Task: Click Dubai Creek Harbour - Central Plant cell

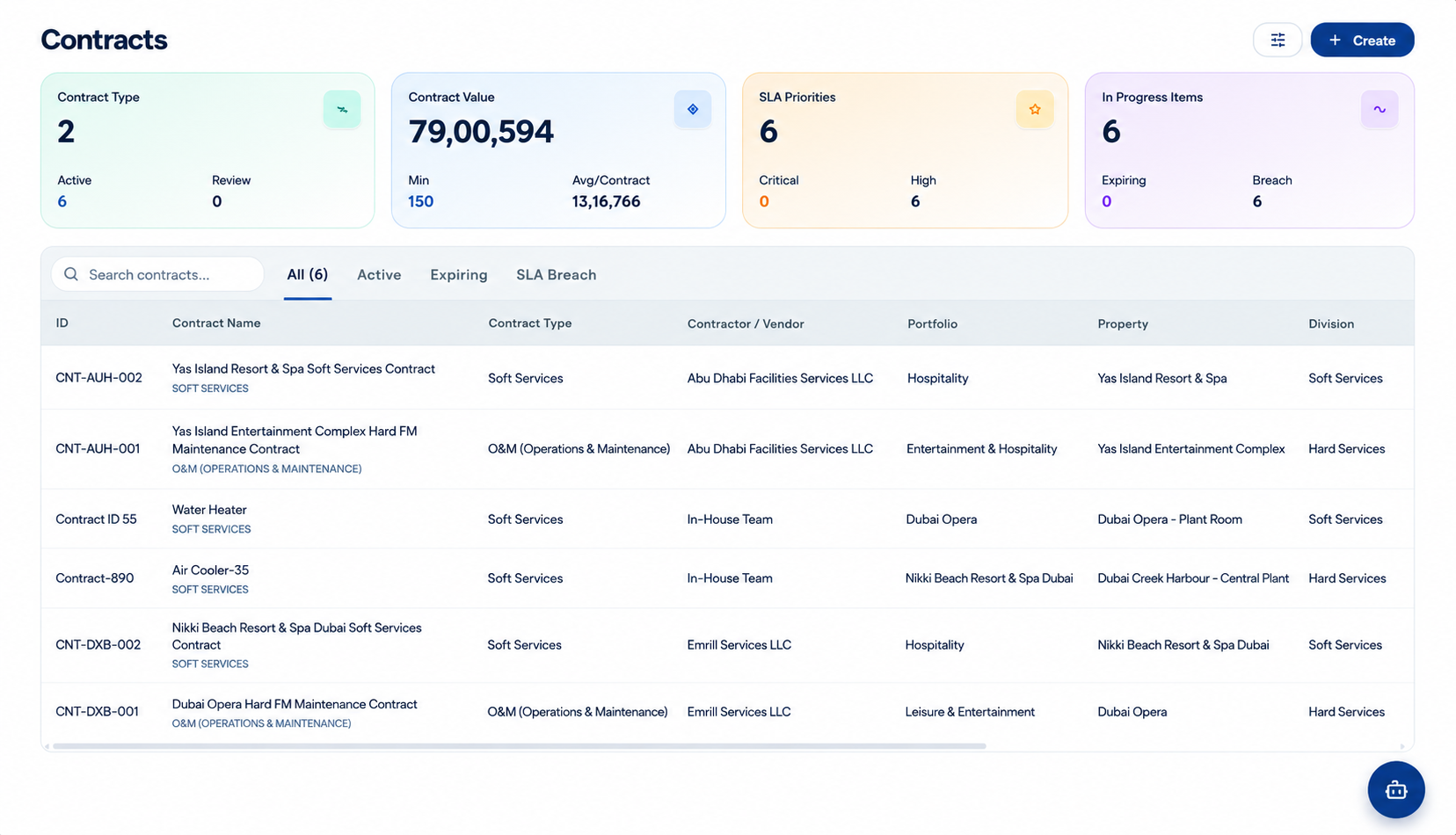Action: point(1193,578)
